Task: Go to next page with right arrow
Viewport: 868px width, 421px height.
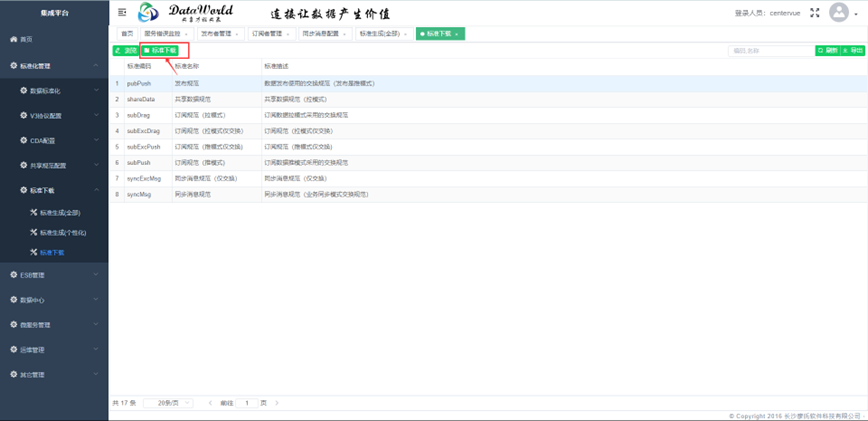Action: coord(277,403)
